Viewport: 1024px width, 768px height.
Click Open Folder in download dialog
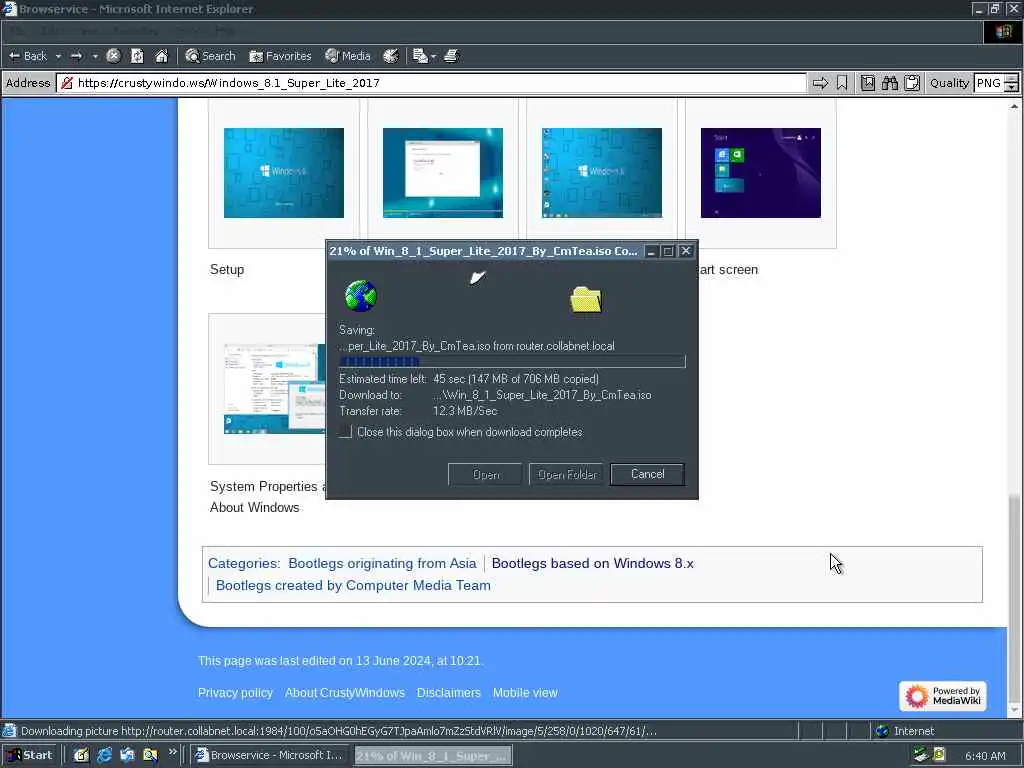(x=566, y=474)
